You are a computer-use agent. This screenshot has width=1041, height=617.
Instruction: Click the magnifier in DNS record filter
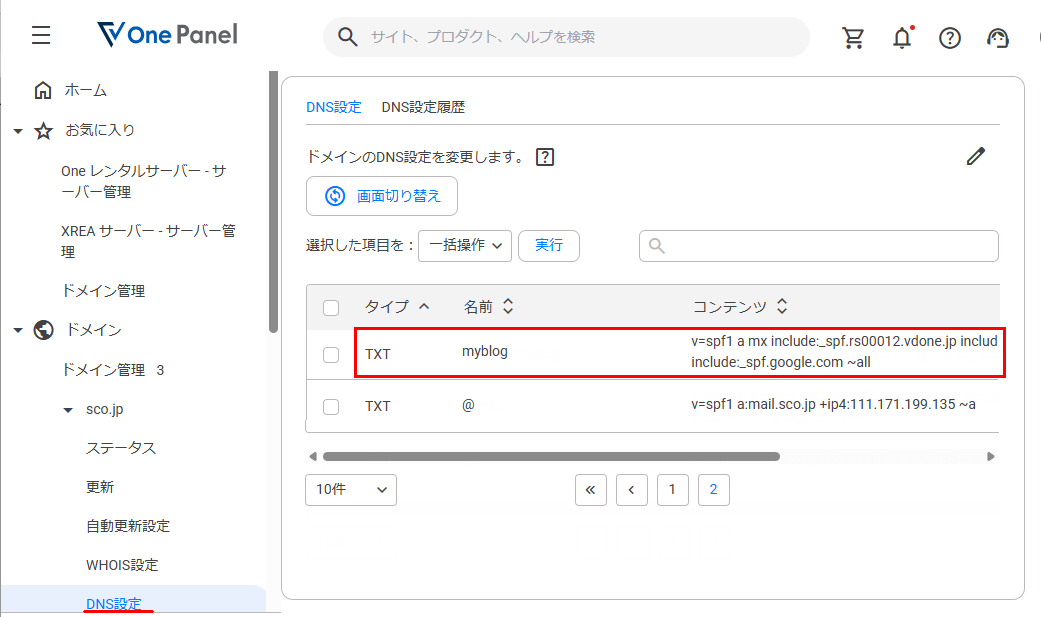(x=657, y=246)
